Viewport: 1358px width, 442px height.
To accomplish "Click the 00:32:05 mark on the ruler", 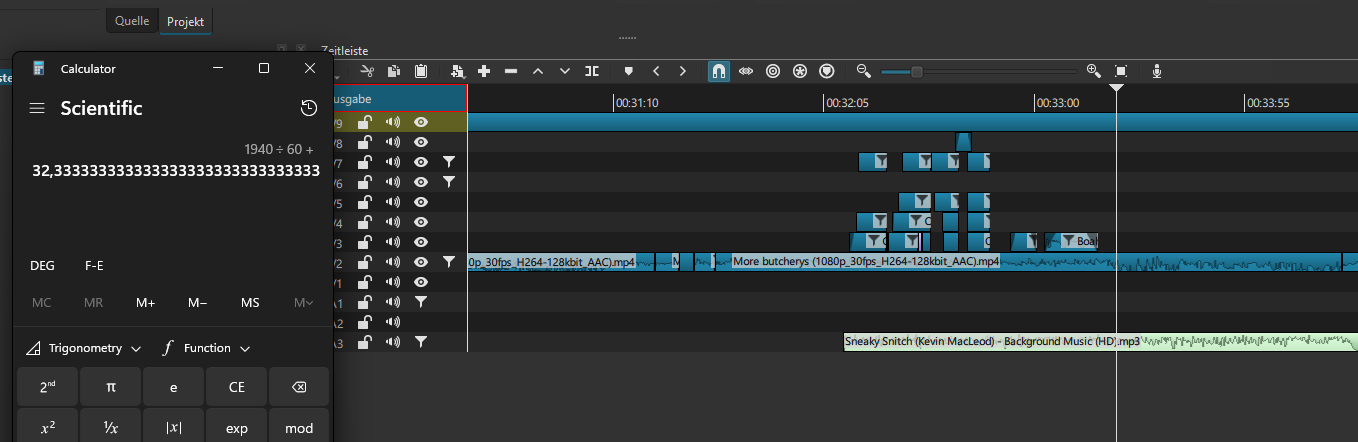I will (846, 102).
